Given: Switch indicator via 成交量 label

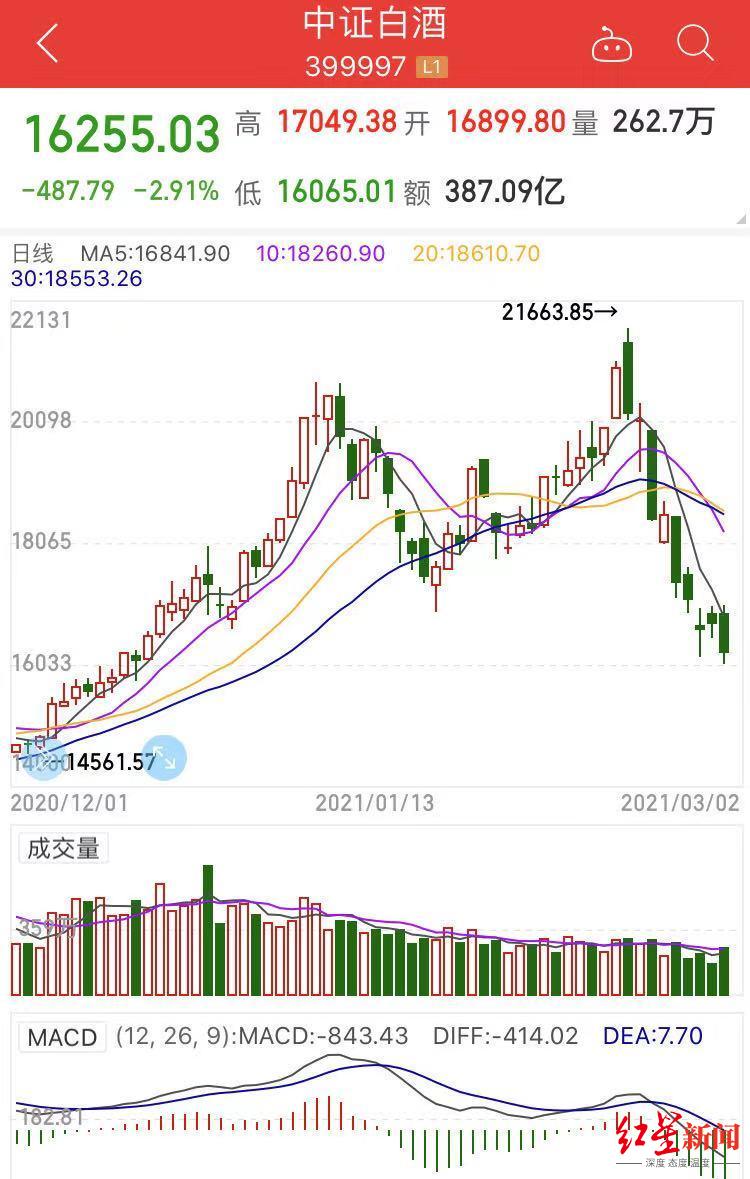Looking at the screenshot, I should coord(63,849).
